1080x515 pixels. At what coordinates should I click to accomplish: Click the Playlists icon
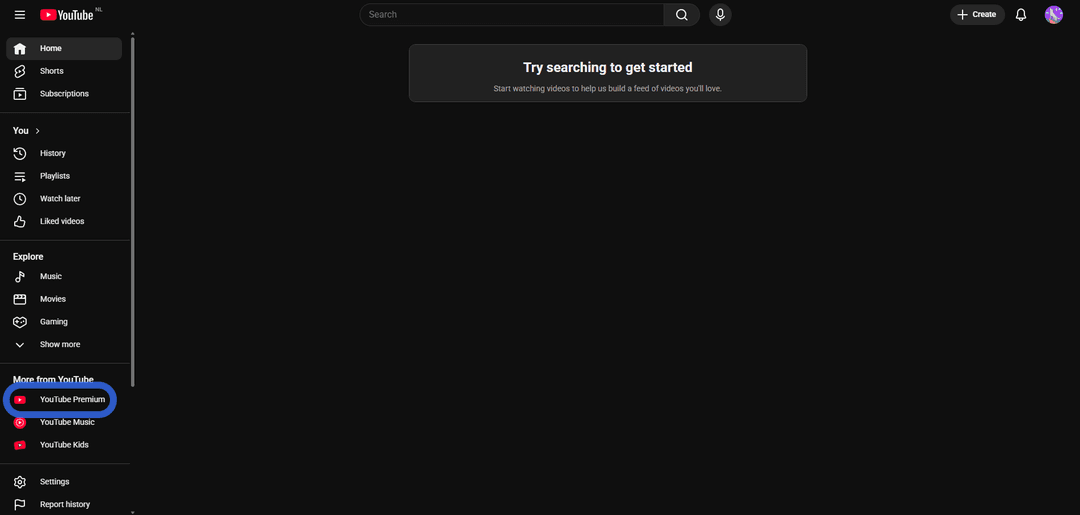[20, 176]
